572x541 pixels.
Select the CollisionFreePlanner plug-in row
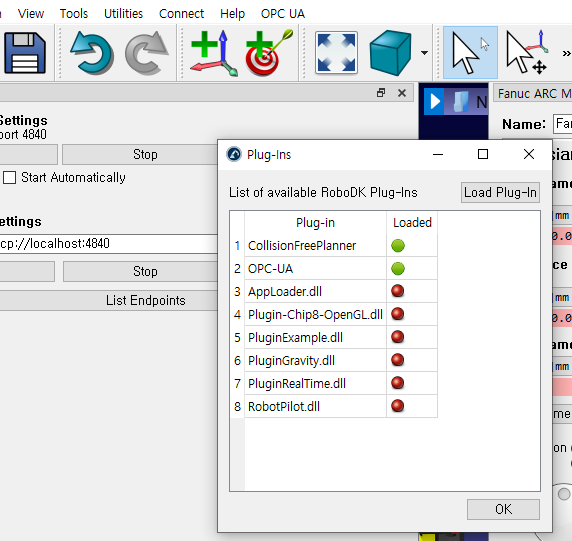(x=315, y=246)
